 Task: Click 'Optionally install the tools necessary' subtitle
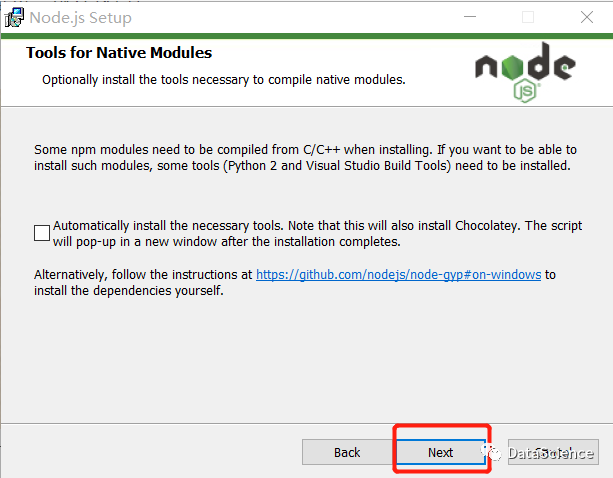[x=224, y=80]
